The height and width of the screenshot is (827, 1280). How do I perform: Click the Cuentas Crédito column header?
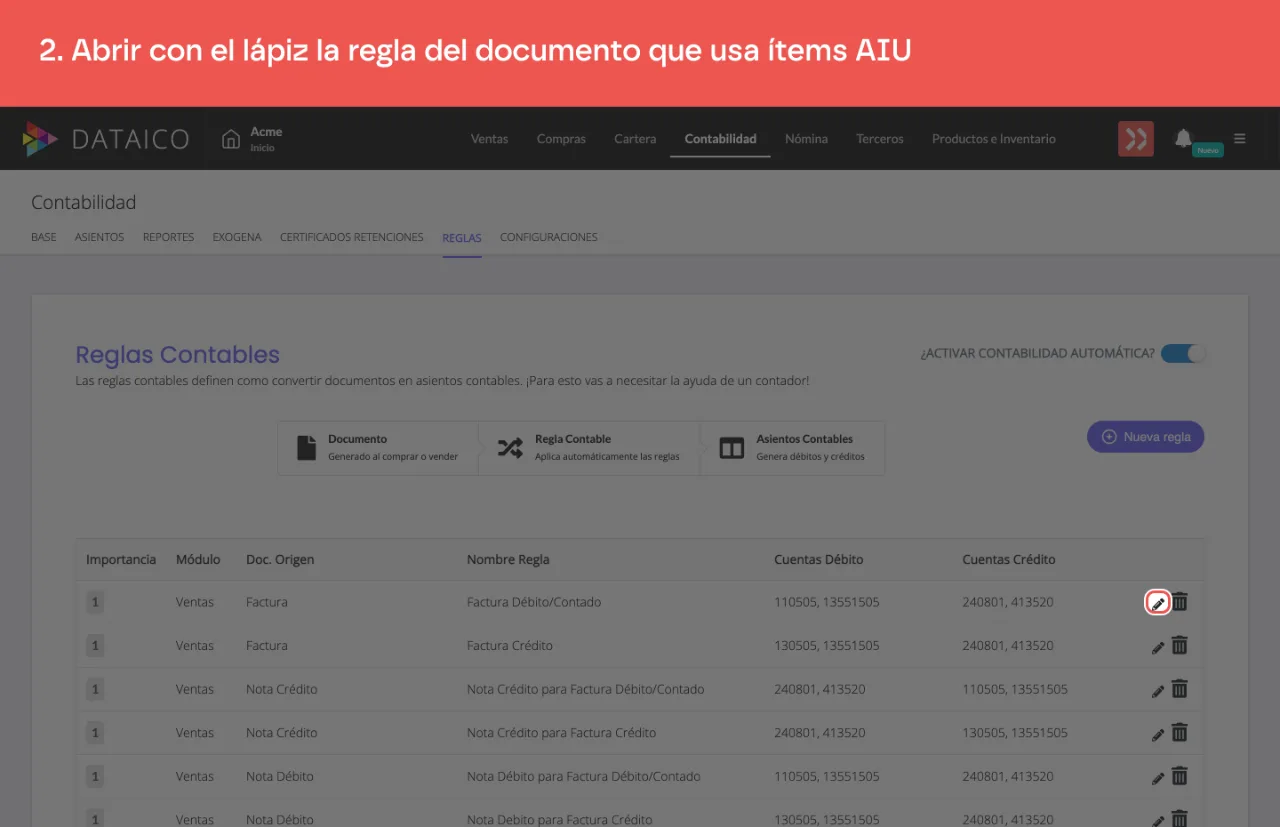click(x=1009, y=560)
